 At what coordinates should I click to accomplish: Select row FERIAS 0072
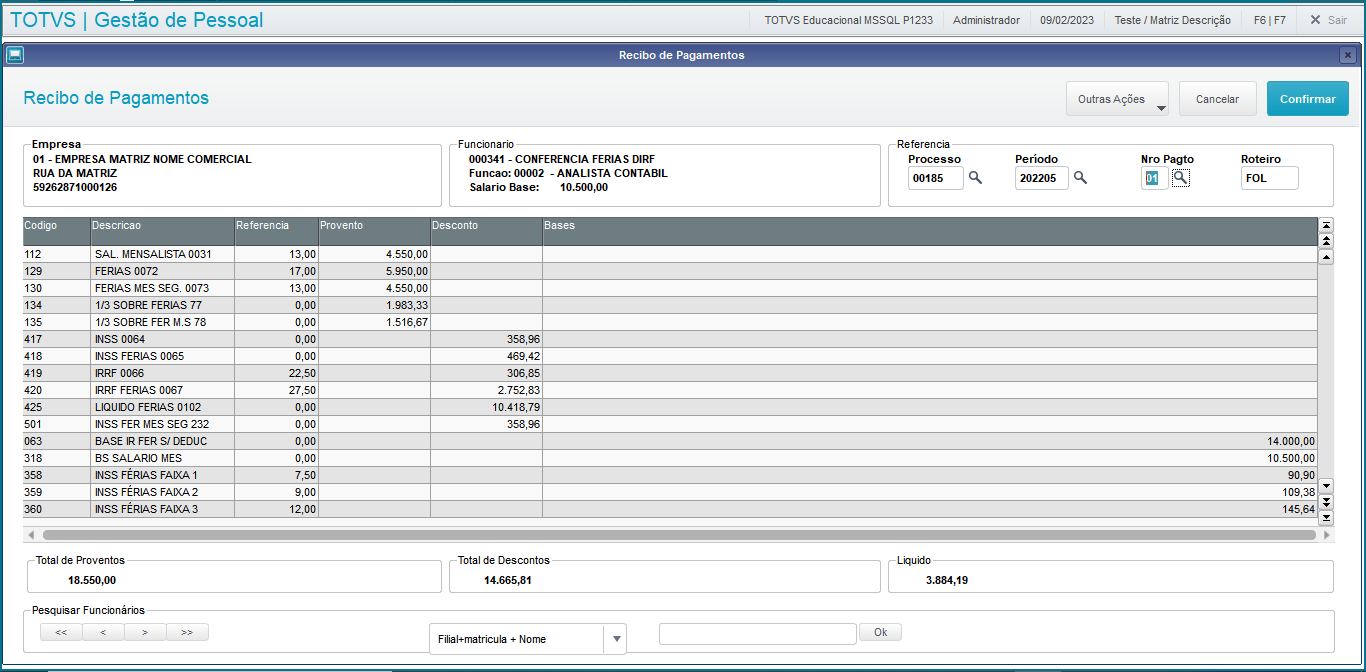tap(670, 271)
